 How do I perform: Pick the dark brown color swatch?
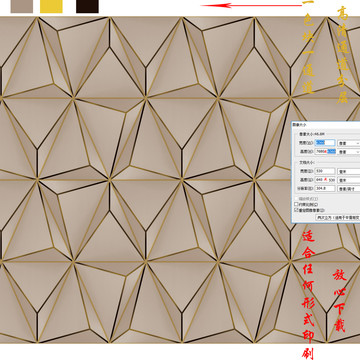(87, 6)
